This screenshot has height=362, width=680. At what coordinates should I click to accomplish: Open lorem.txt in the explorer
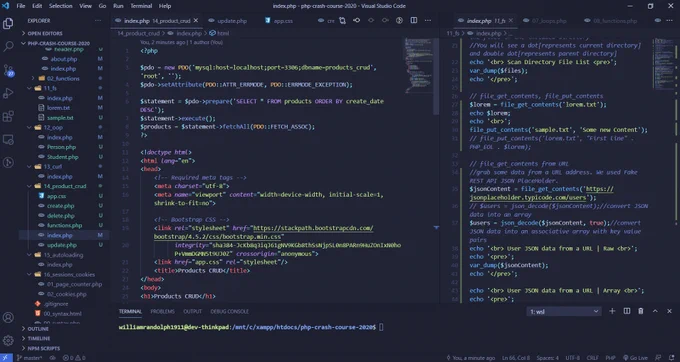tap(59, 108)
